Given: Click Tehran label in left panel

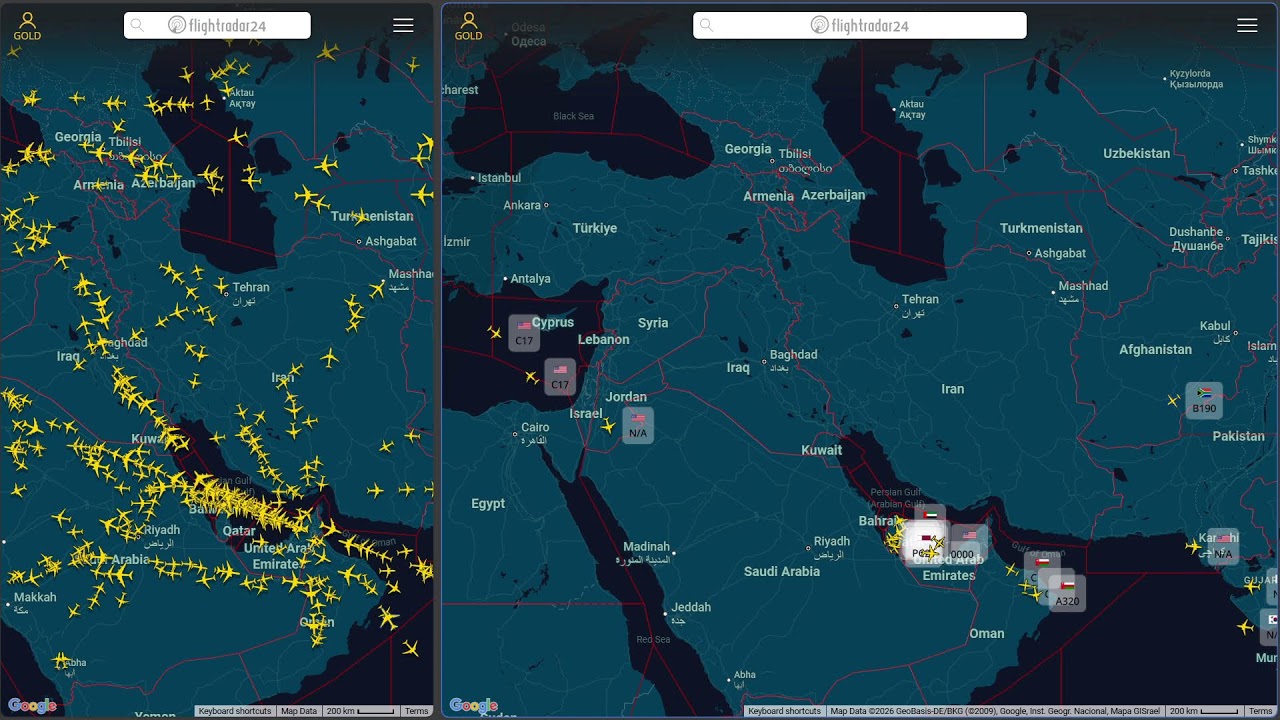Looking at the screenshot, I should pos(251,288).
